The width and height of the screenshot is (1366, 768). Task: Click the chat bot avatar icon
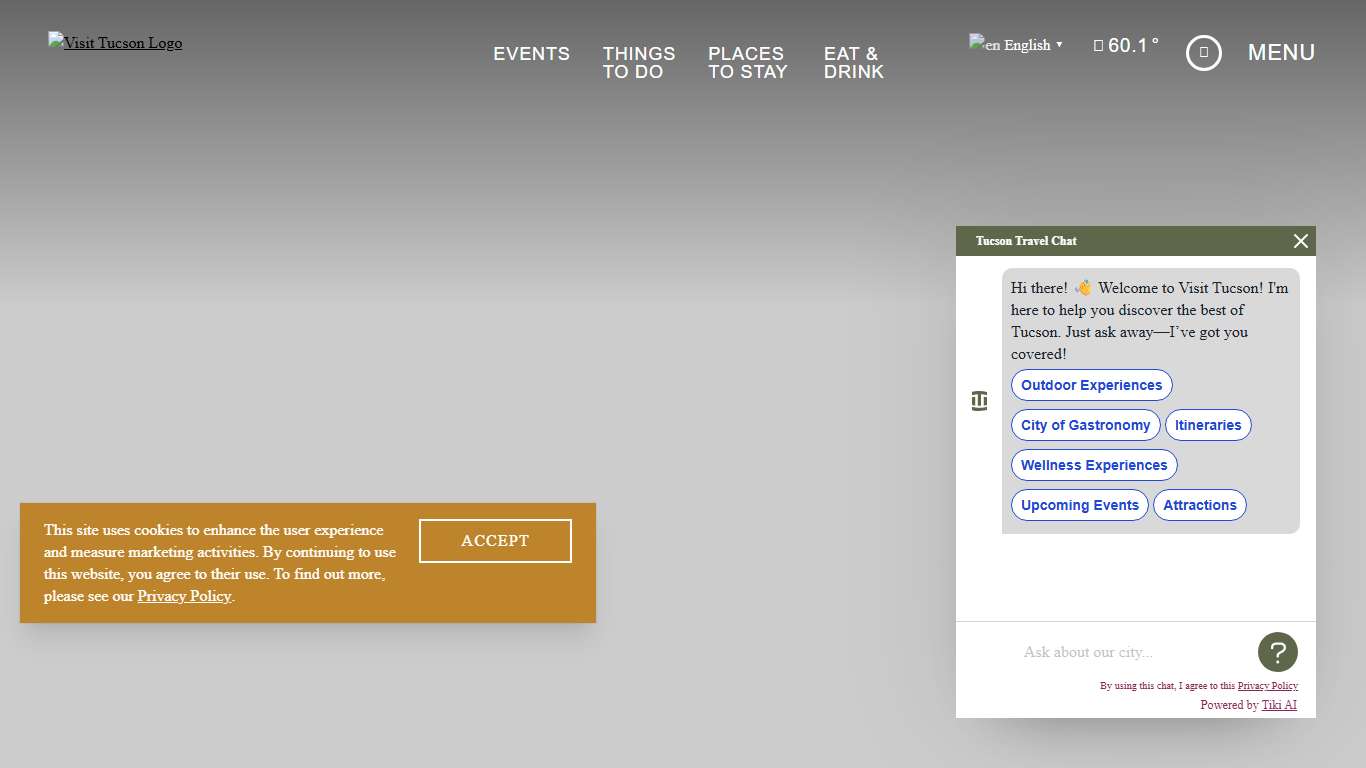[x=979, y=401]
